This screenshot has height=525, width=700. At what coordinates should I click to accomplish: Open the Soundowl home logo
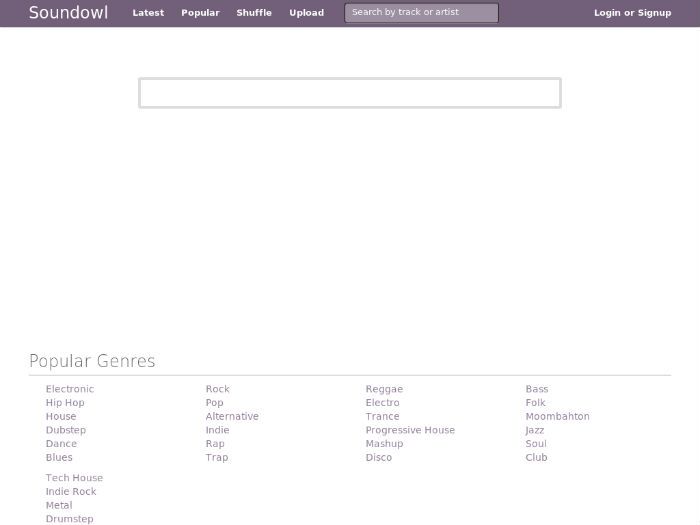(x=68, y=12)
